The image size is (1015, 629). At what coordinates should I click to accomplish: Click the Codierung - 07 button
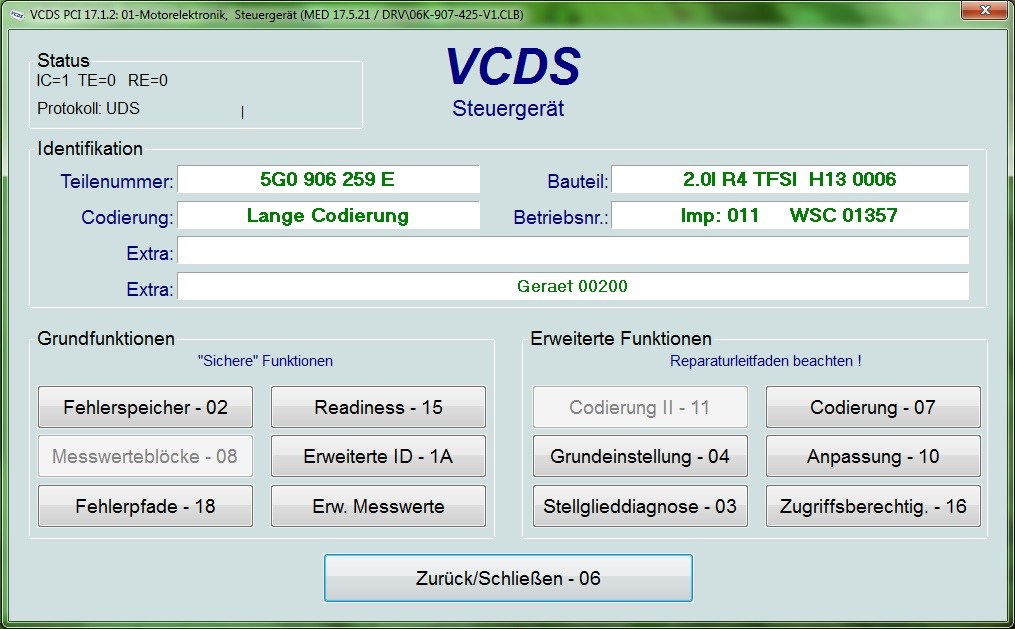pyautogui.click(x=872, y=407)
